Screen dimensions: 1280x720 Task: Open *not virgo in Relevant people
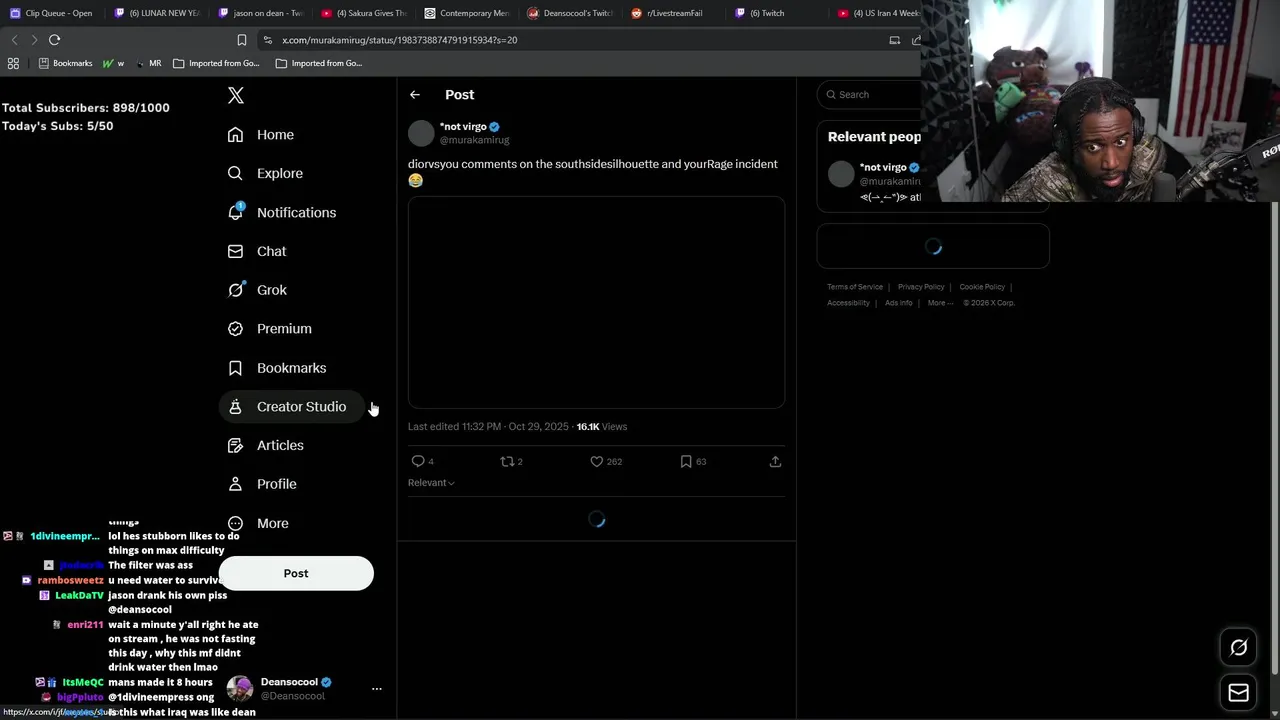883,167
